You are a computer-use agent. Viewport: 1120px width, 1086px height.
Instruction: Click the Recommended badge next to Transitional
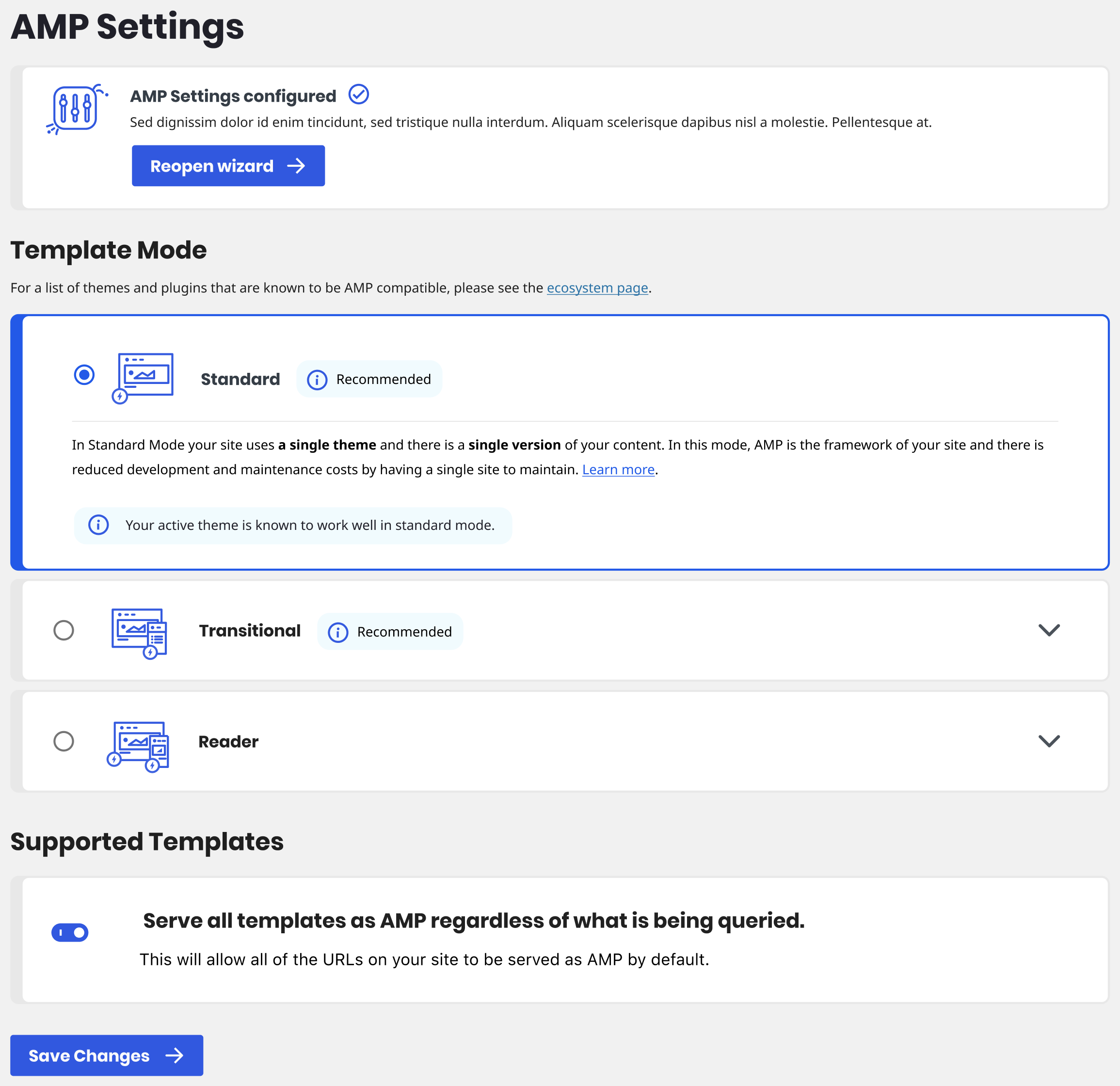coord(390,631)
